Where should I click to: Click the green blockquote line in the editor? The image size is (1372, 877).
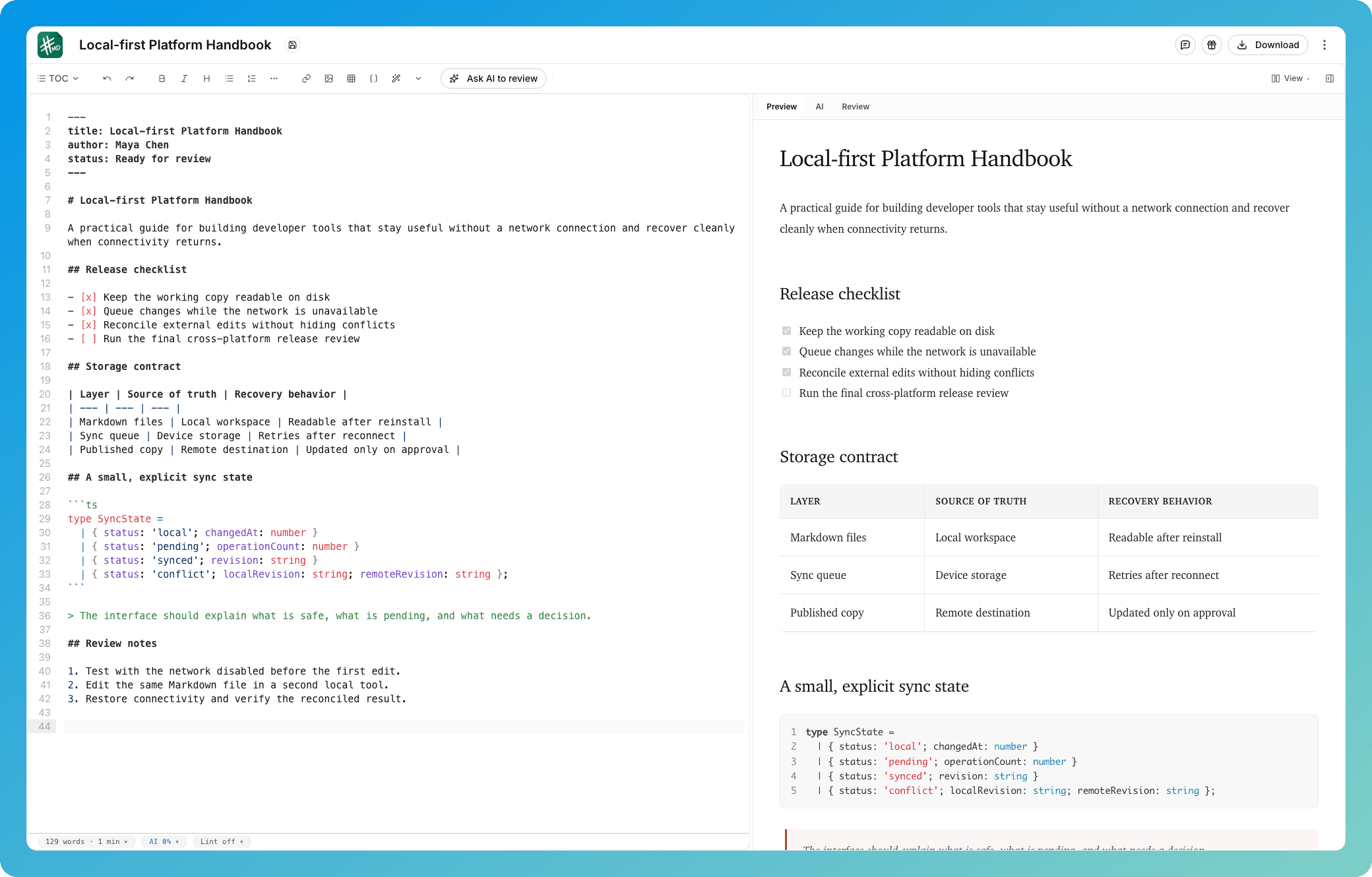329,616
